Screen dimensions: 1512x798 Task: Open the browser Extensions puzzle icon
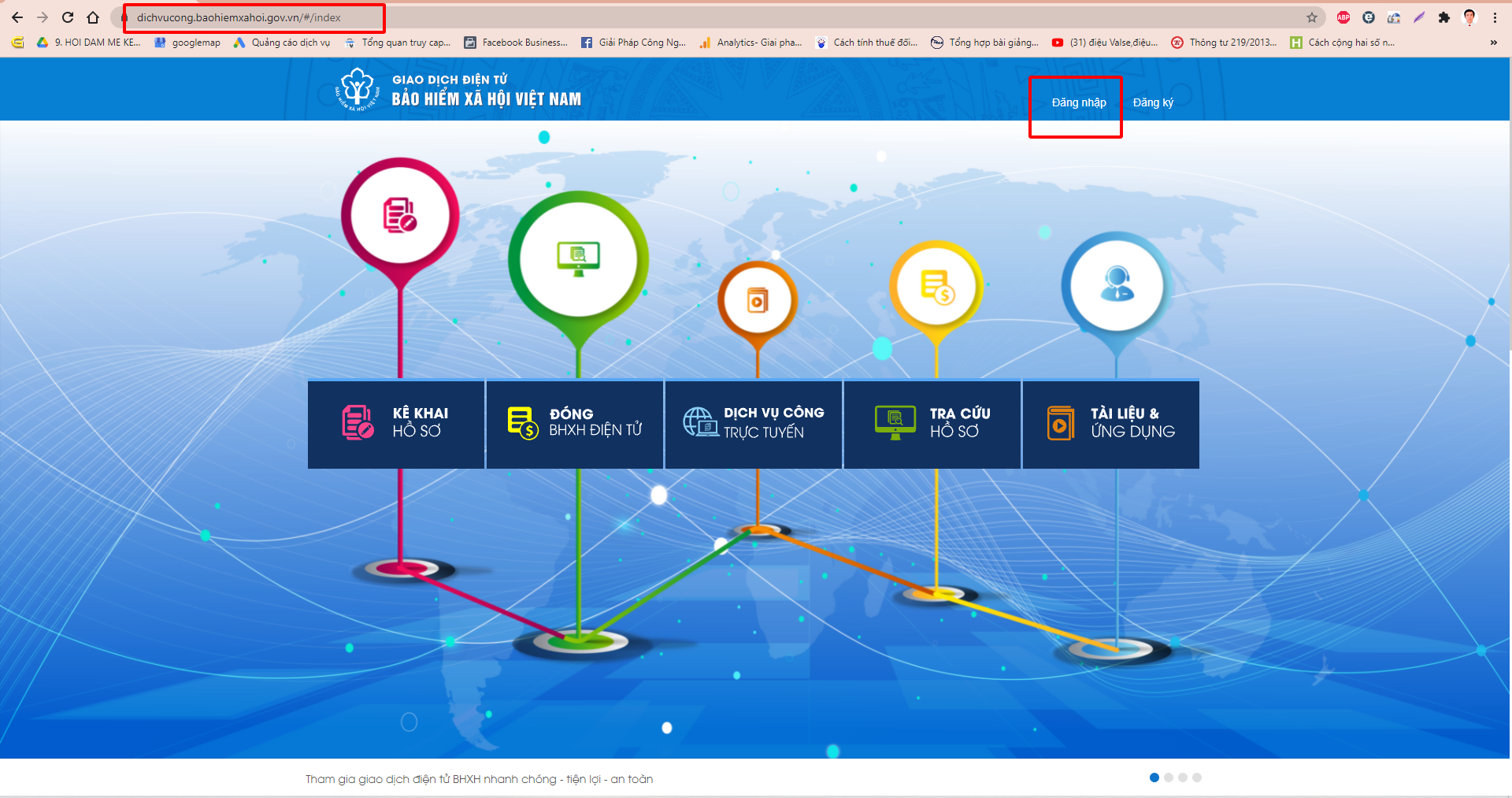1444,17
